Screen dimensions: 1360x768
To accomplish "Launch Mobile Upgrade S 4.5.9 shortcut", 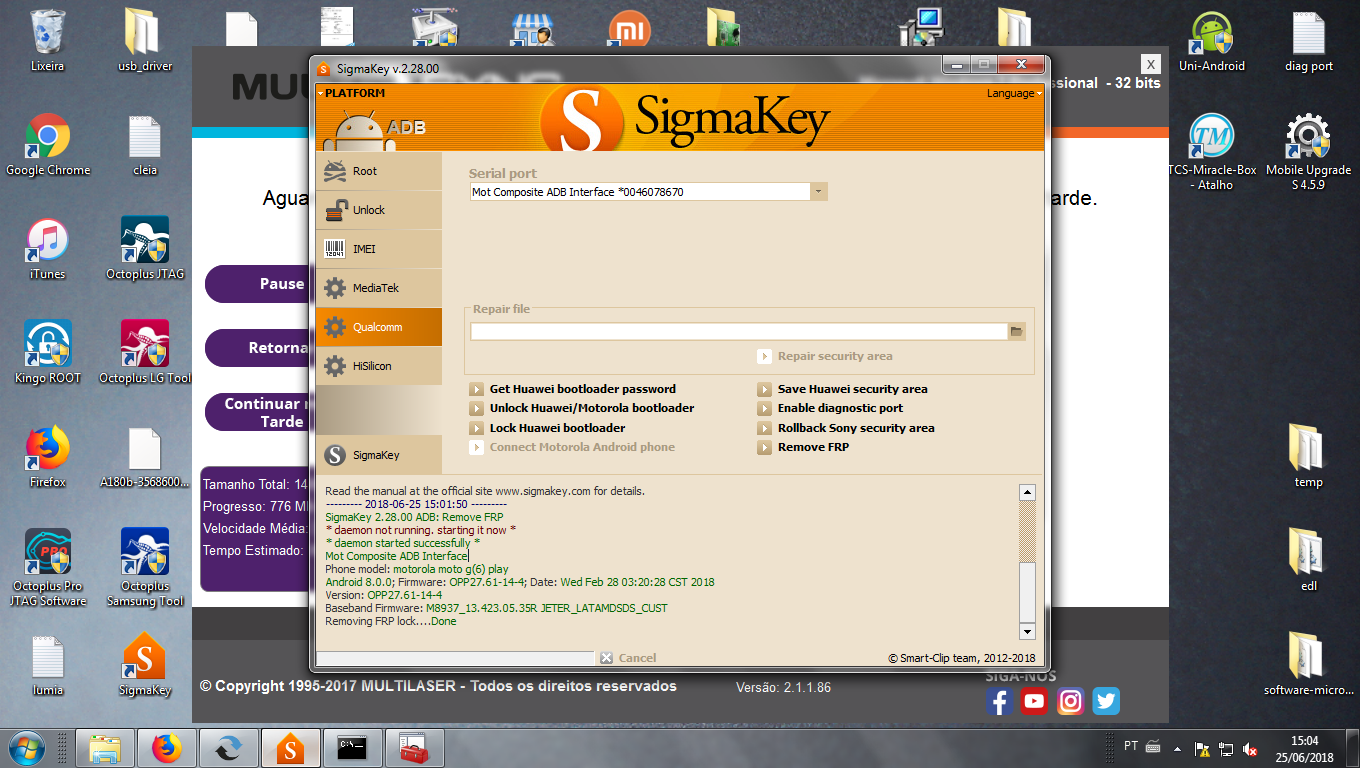I will [1308, 152].
